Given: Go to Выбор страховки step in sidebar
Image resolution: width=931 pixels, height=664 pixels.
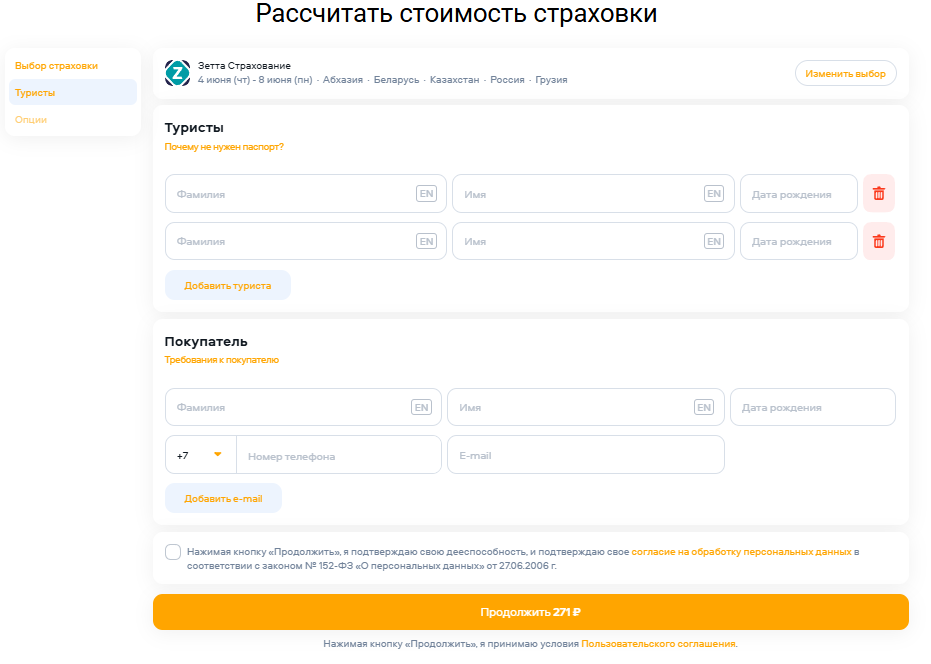Looking at the screenshot, I should pyautogui.click(x=57, y=66).
